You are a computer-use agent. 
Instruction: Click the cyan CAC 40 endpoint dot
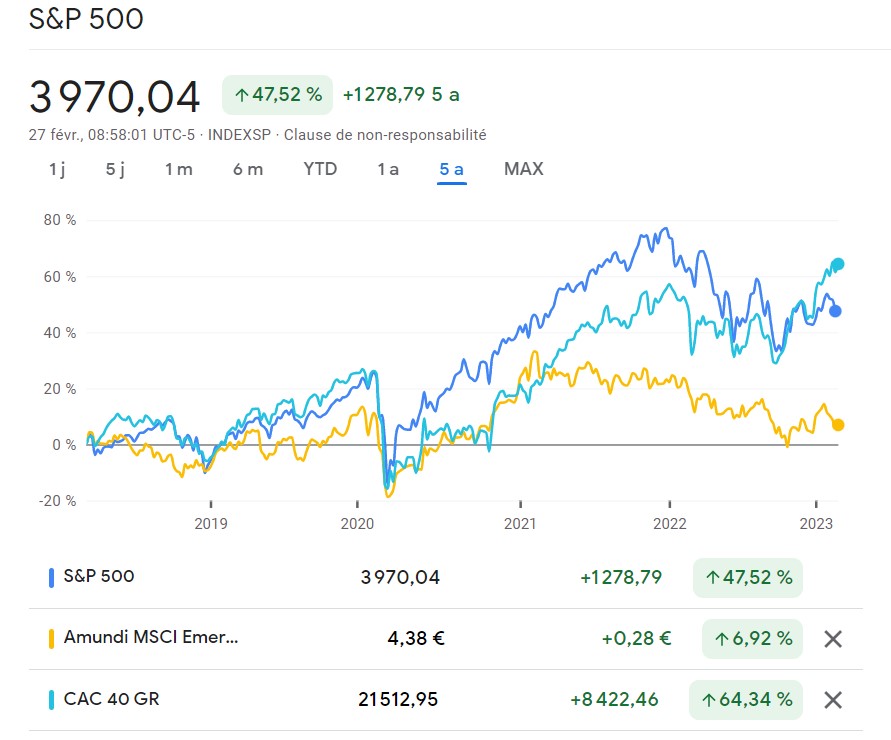pyautogui.click(x=838, y=264)
